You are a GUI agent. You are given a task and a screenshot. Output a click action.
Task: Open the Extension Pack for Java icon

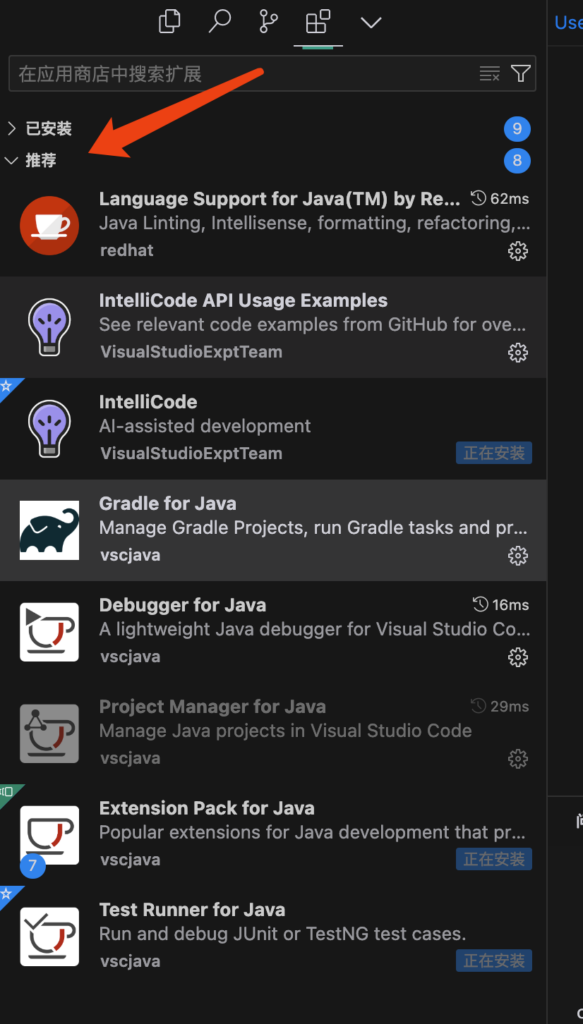pyautogui.click(x=50, y=835)
